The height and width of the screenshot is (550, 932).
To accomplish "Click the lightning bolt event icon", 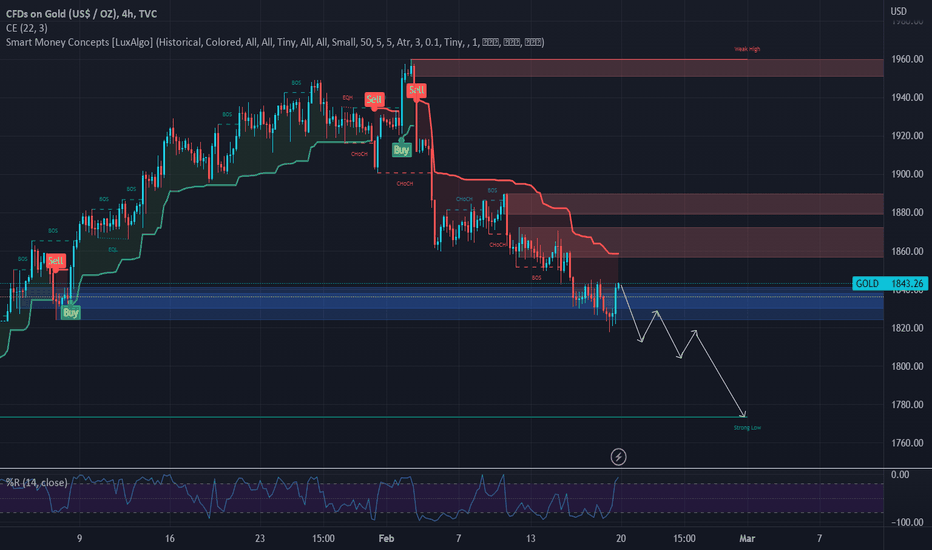I will pos(618,457).
